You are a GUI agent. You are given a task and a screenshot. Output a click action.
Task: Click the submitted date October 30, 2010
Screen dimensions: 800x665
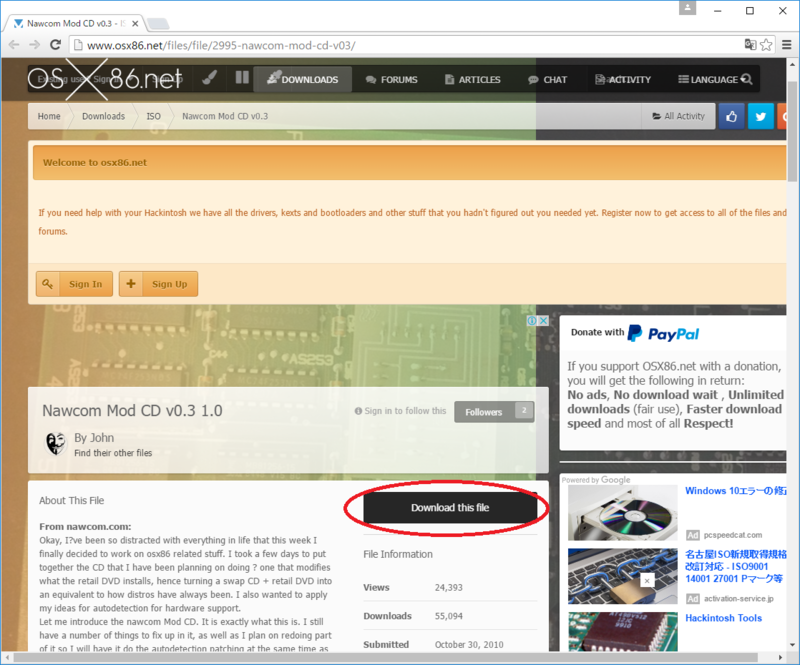(469, 645)
